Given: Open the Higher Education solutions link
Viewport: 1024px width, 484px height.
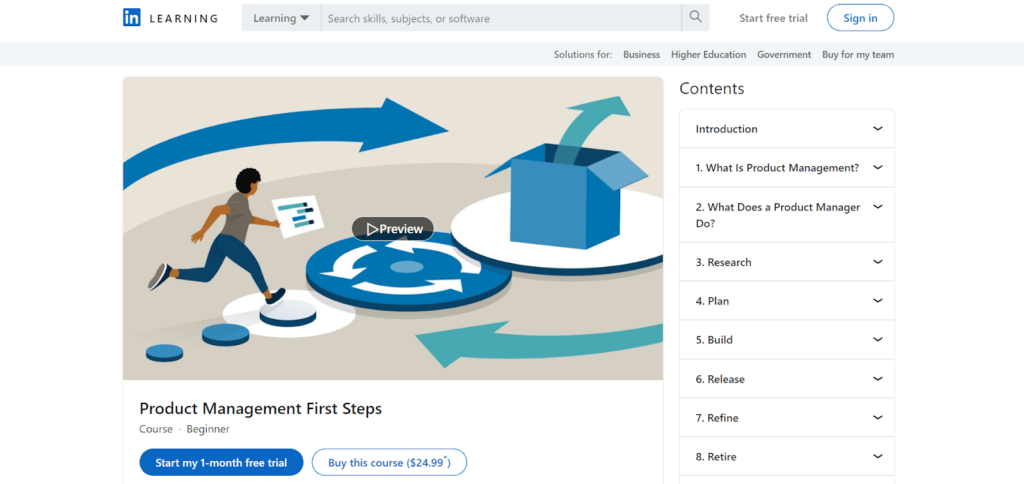Looking at the screenshot, I should [709, 55].
